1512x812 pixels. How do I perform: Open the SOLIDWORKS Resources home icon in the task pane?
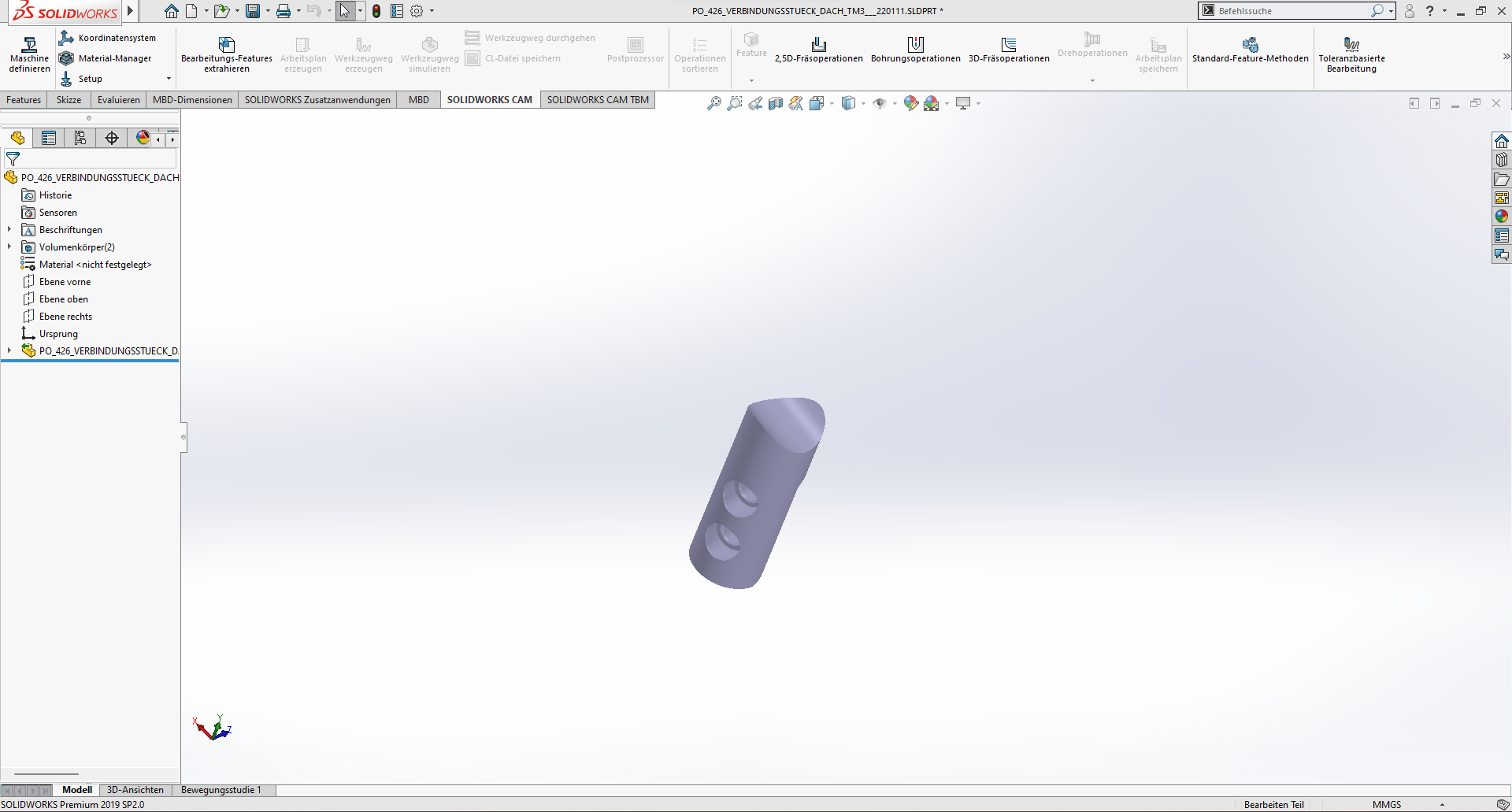1502,141
